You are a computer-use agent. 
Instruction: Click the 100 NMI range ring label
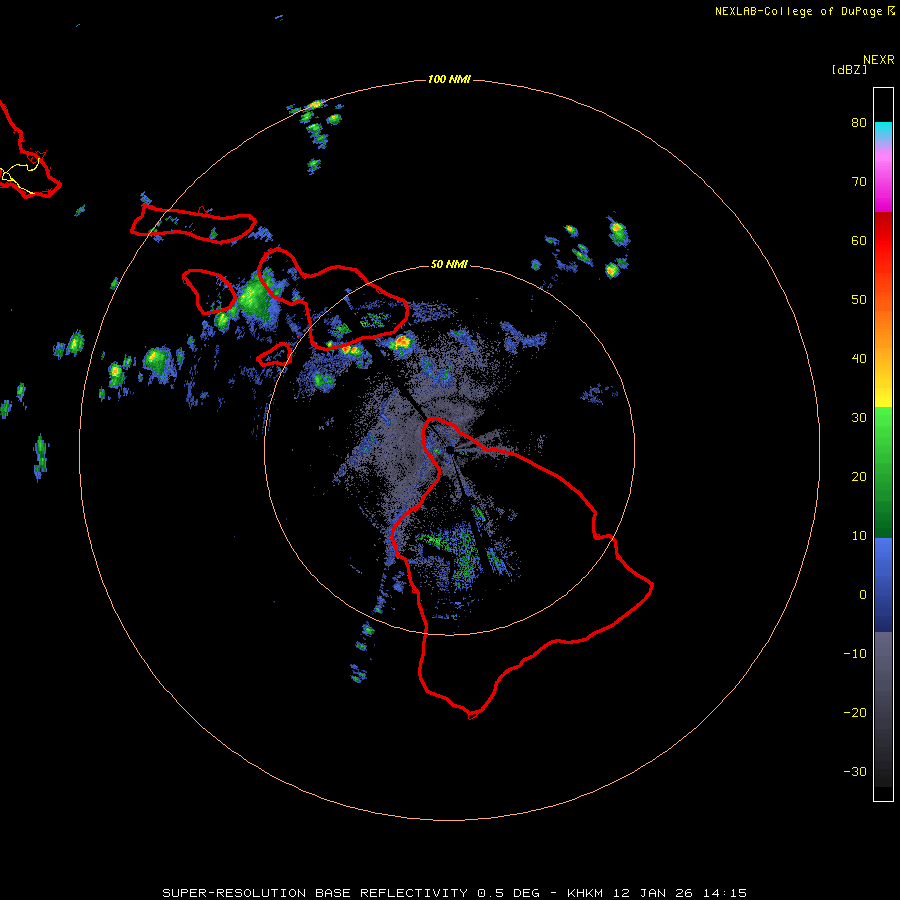coord(449,79)
